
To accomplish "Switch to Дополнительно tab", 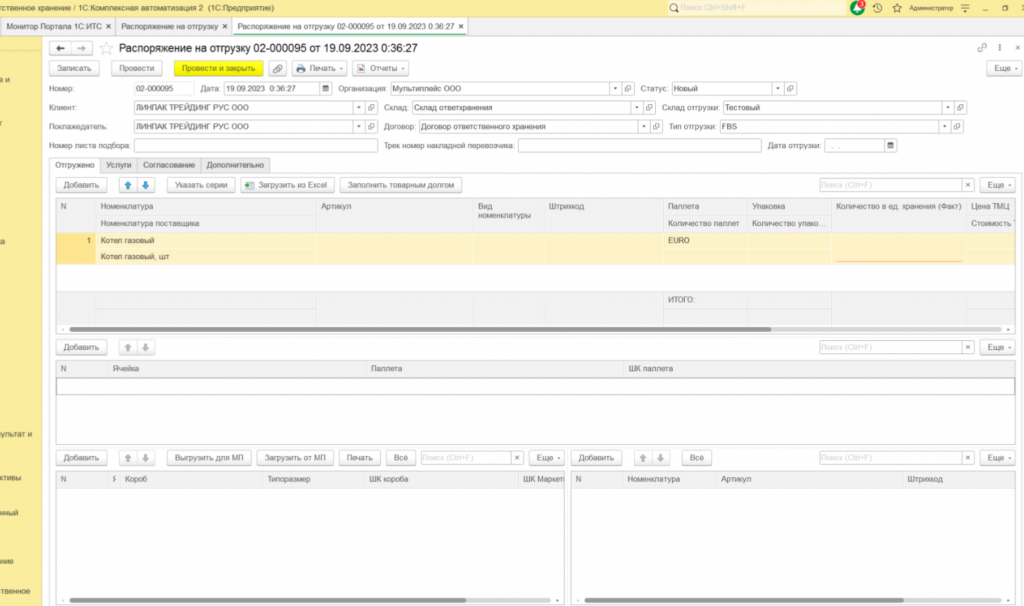I will 235,165.
